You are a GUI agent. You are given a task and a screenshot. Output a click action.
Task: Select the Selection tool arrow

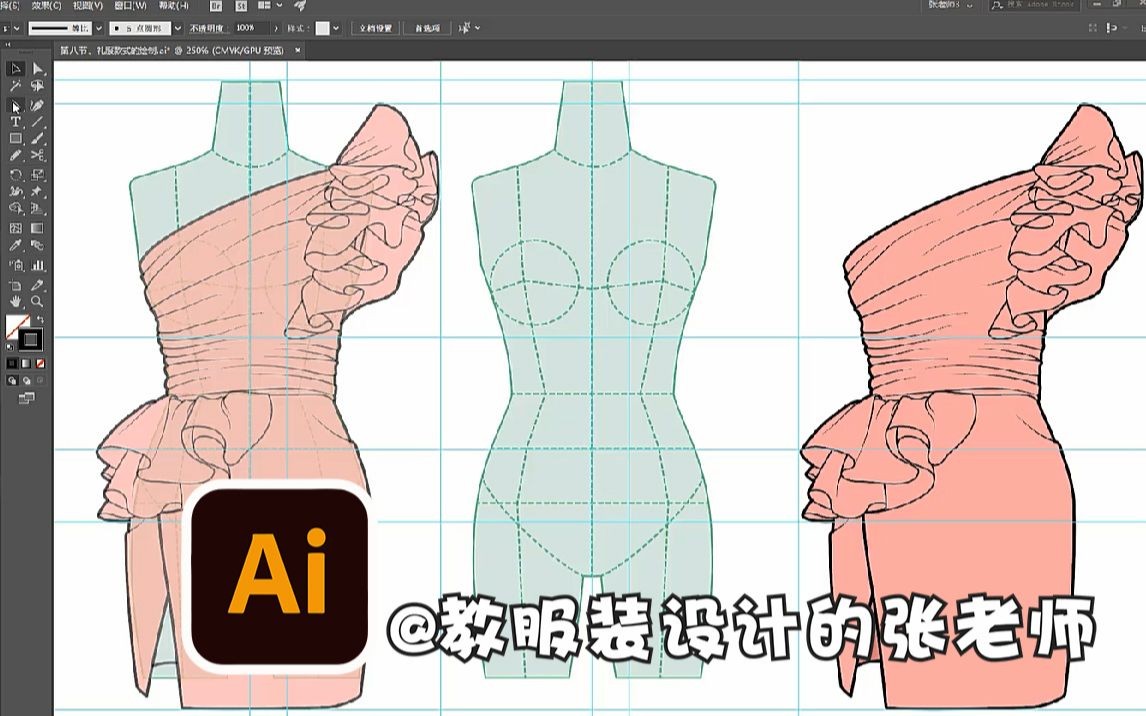pos(15,66)
